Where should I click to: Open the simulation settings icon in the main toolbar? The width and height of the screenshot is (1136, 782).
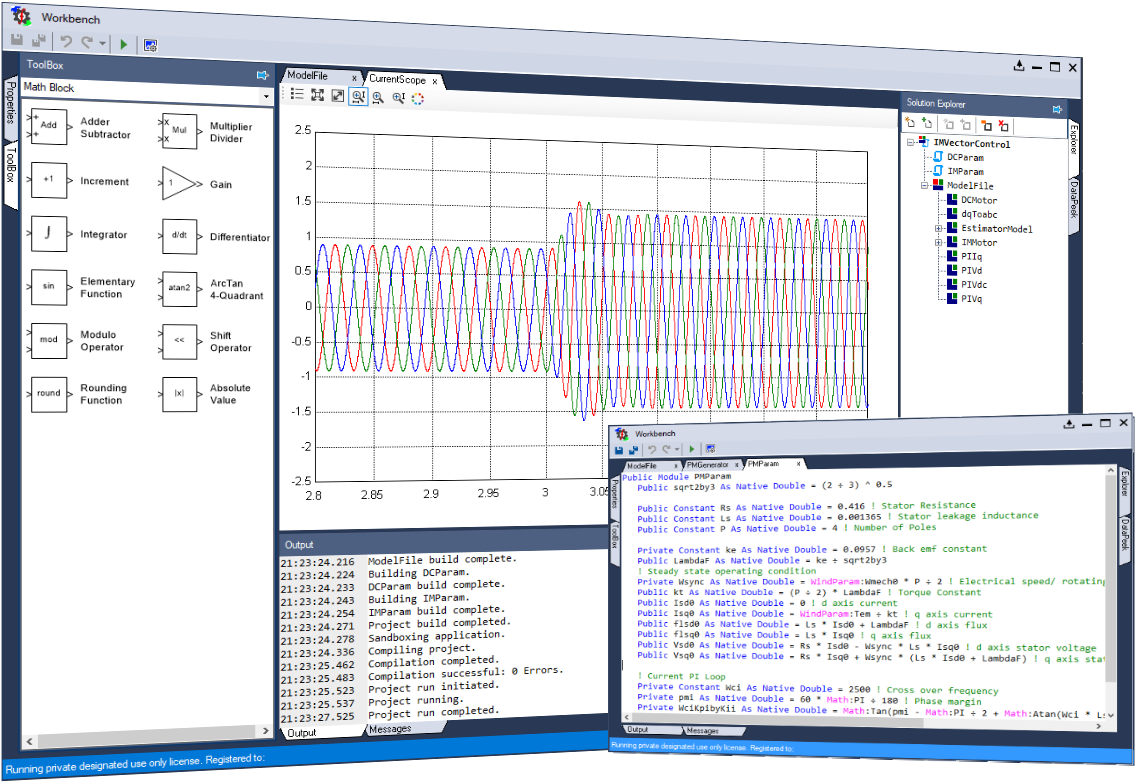[150, 46]
